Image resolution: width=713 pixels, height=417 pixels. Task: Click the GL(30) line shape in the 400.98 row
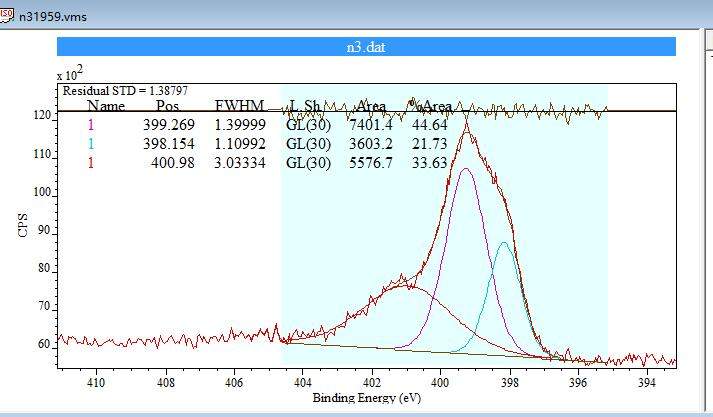pyautogui.click(x=308, y=163)
